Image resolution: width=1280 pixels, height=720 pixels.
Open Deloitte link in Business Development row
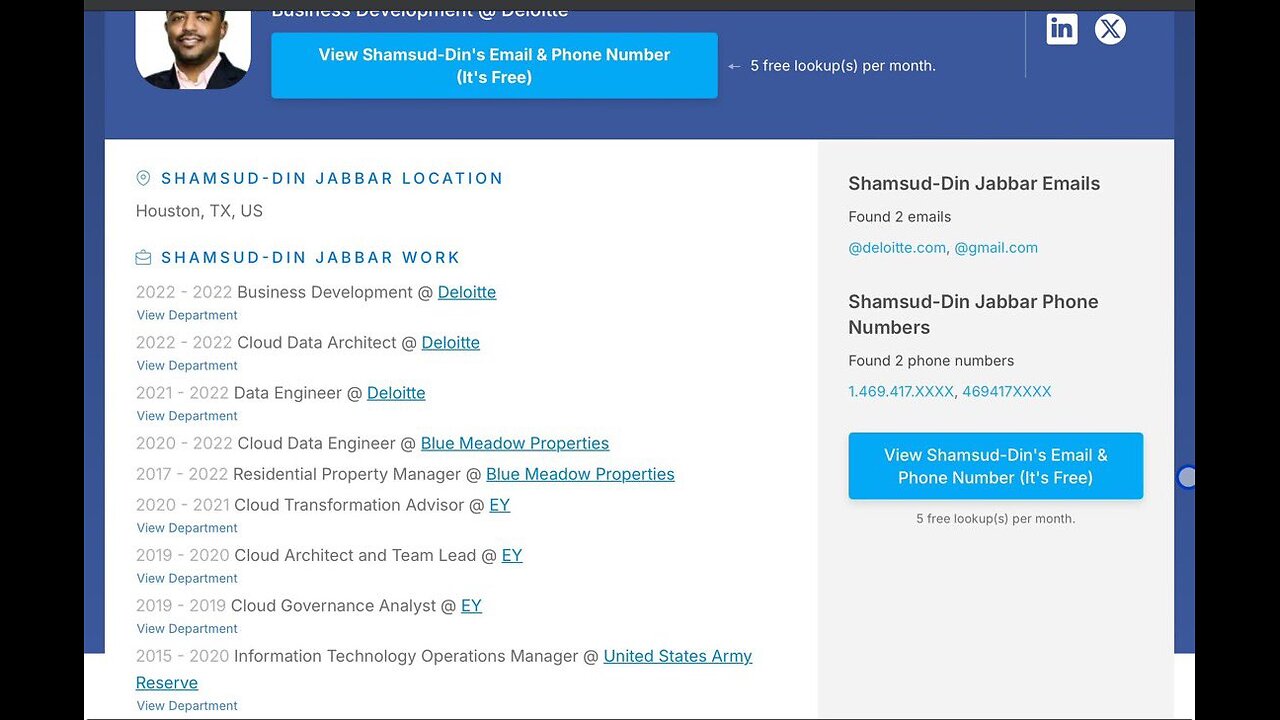click(467, 292)
